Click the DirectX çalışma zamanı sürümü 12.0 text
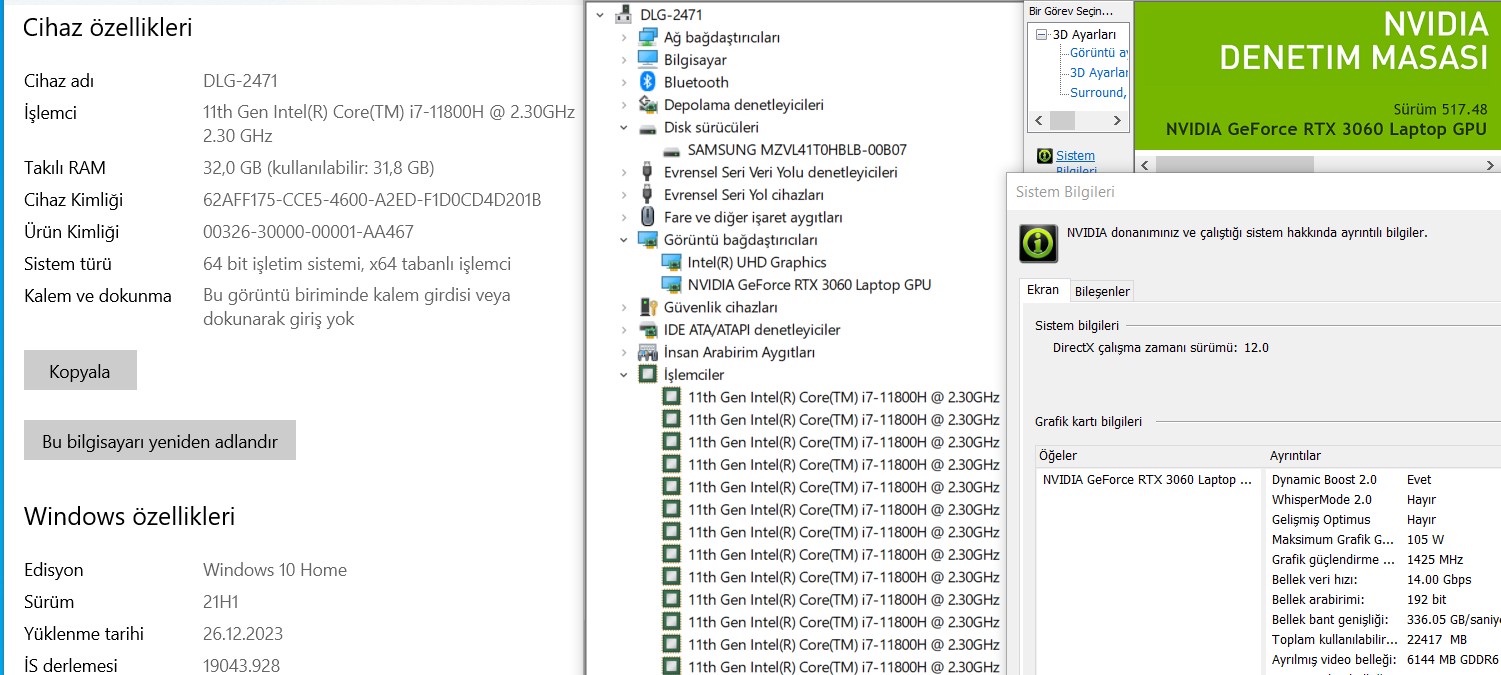1501x675 pixels. point(1160,348)
